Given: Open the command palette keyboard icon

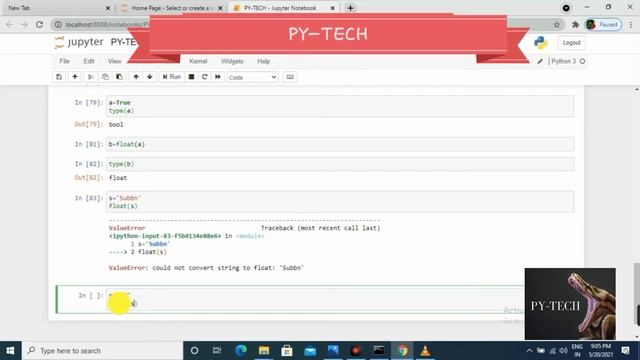Looking at the screenshot, I should (x=290, y=77).
